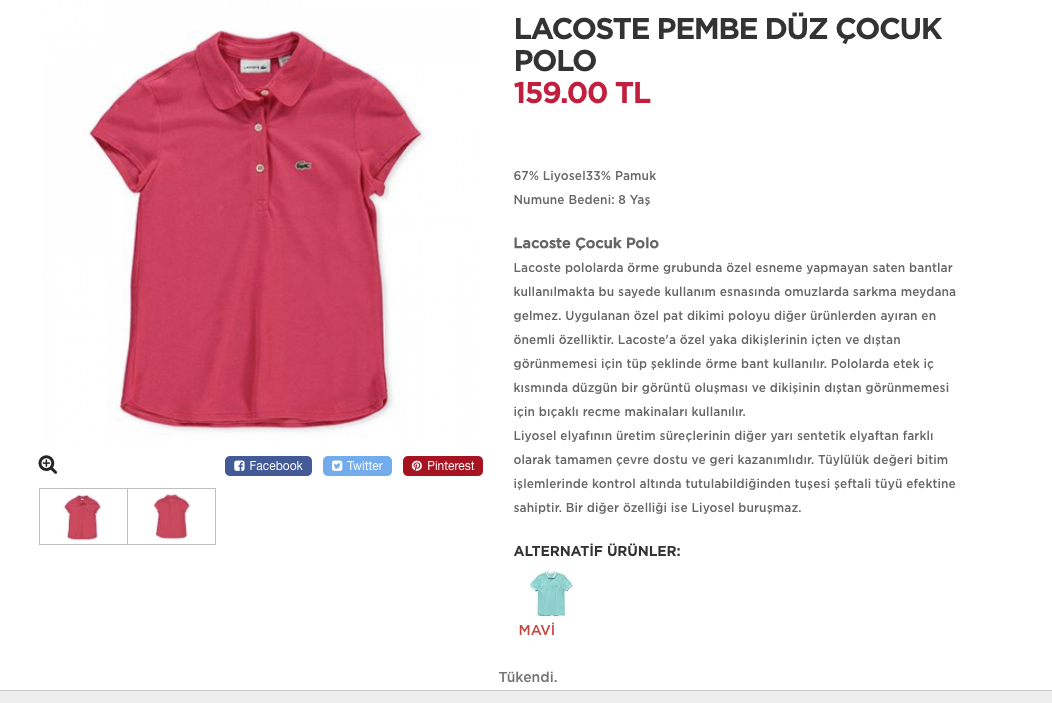The height and width of the screenshot is (703, 1052).
Task: Click the Facebook logo icon
Action: 240,466
